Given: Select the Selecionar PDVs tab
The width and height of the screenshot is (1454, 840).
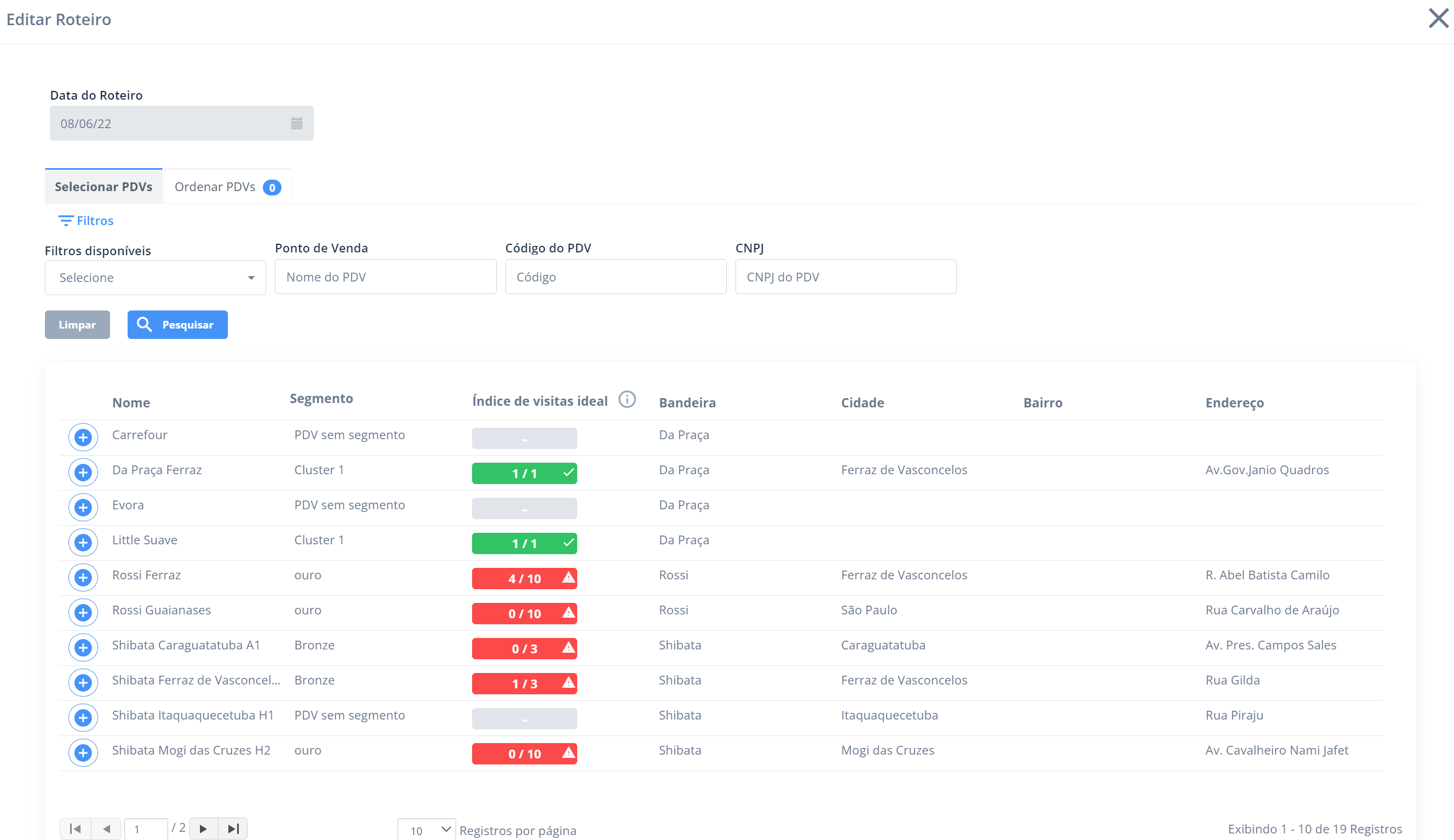Looking at the screenshot, I should pos(104,187).
